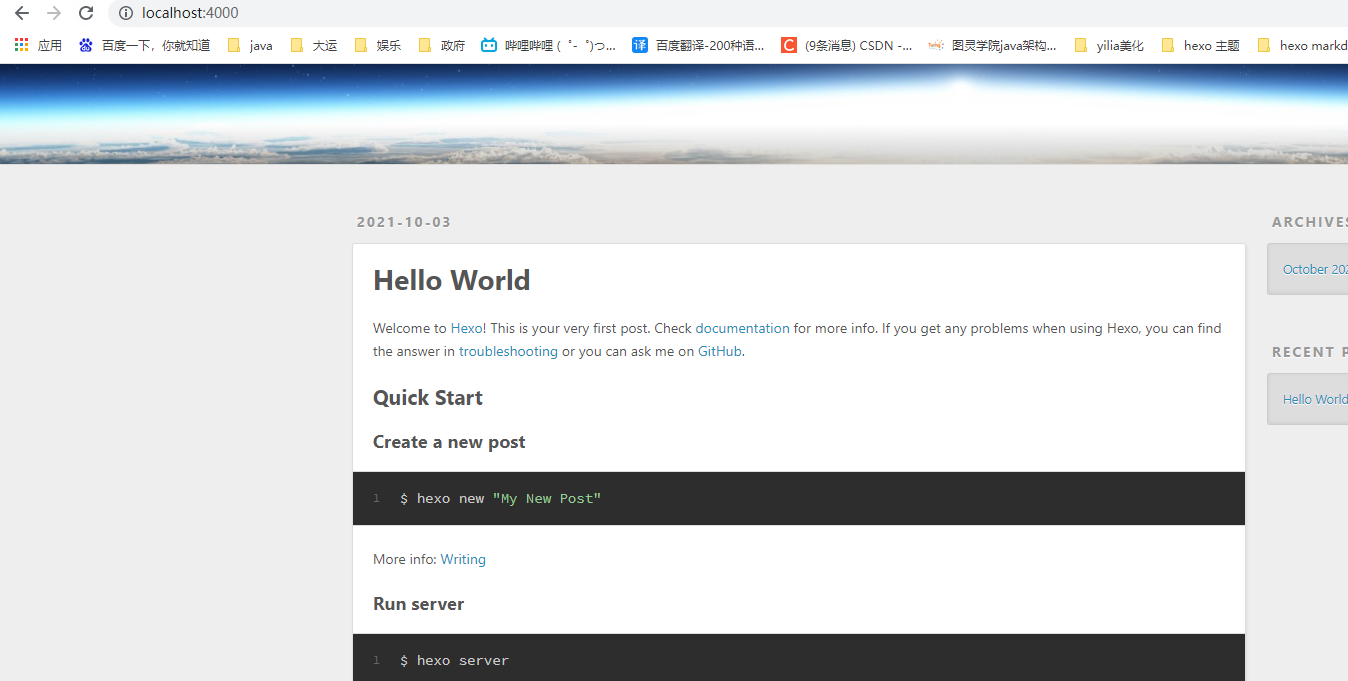Click the 2021-10-03 post date link
Screen dimensions: 1348x681
pos(404,222)
